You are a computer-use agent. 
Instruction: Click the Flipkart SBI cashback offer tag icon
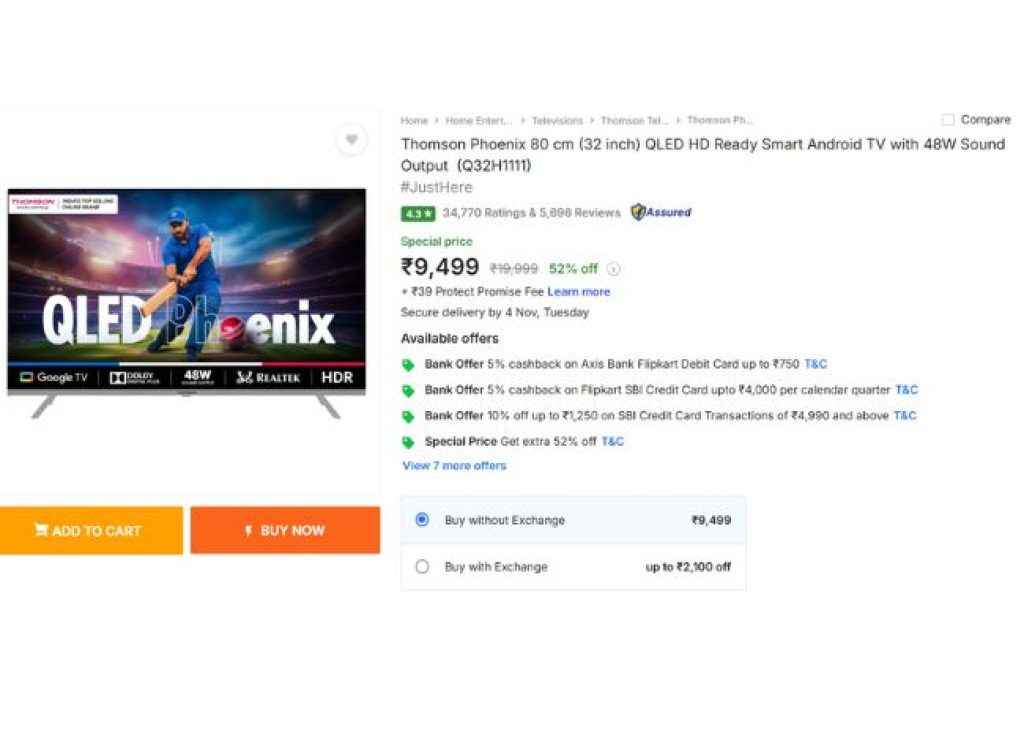tap(408, 391)
